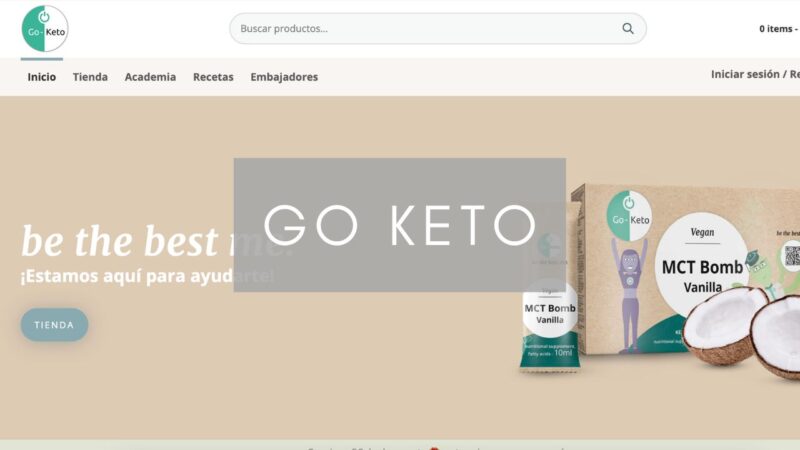Click the Go-Keto logo on the product box
Viewport: 800px width, 450px height.
pyautogui.click(x=630, y=215)
